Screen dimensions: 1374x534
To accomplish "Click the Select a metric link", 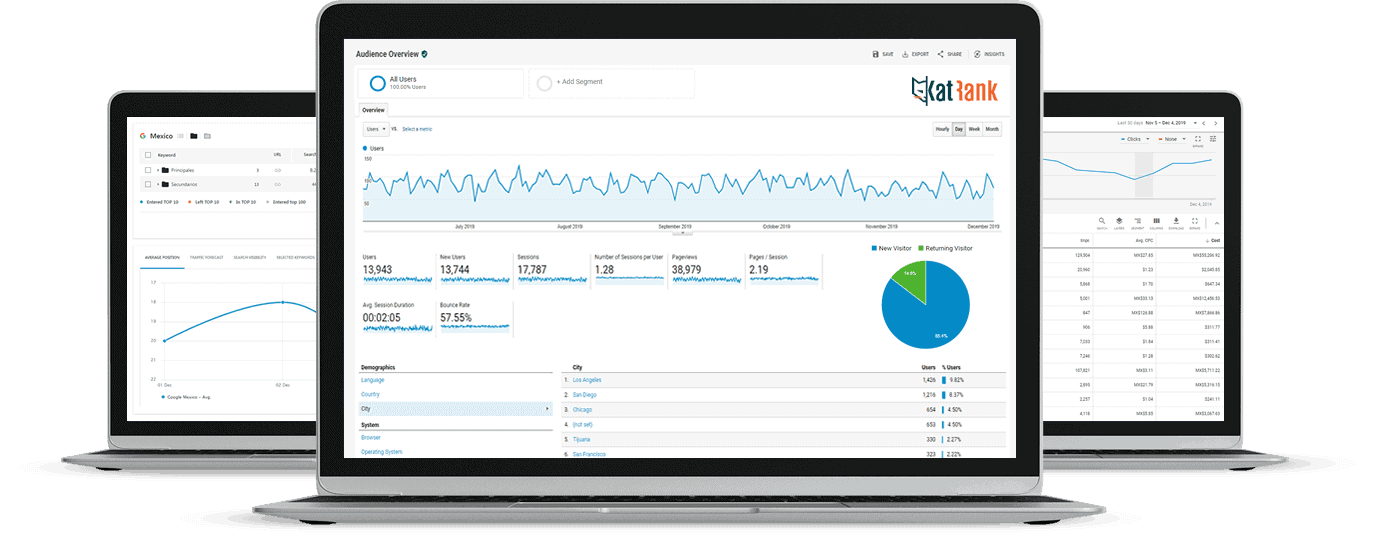I will 417,129.
